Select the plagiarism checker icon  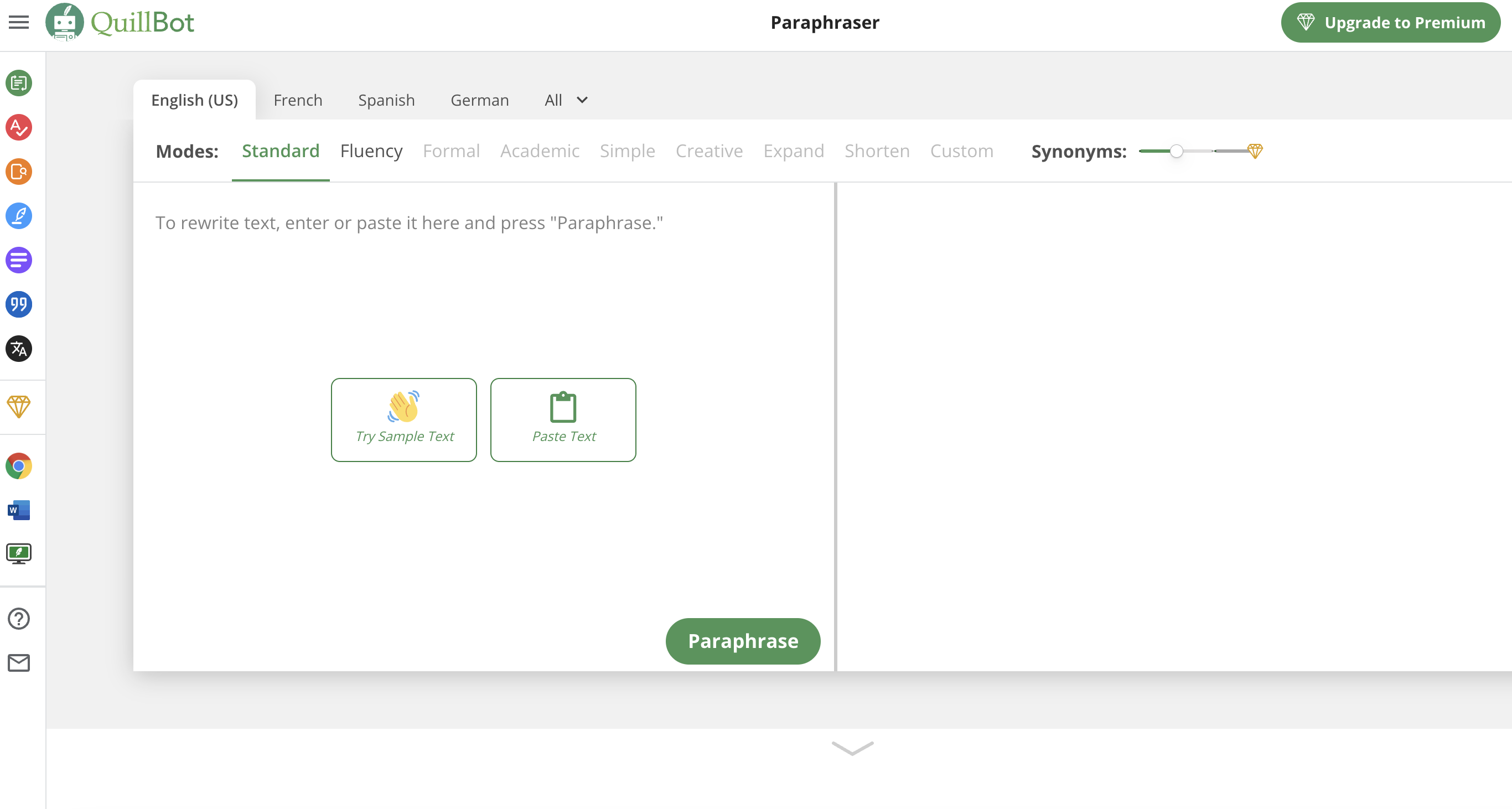(x=18, y=172)
